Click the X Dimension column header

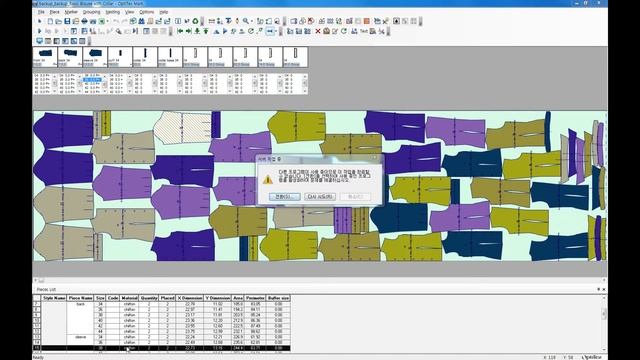tap(190, 298)
